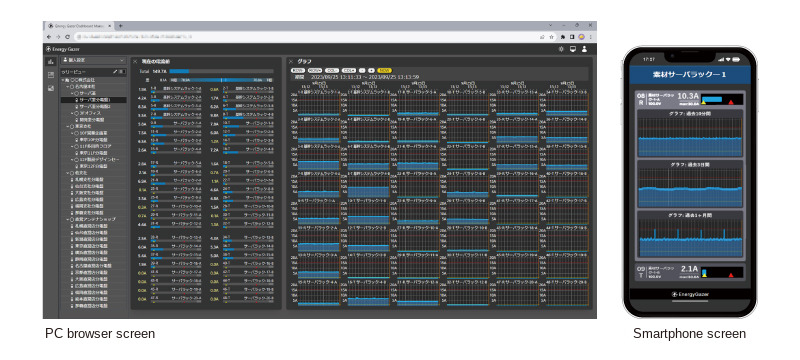Click the COL+ button in the graph toolbar

coord(349,70)
